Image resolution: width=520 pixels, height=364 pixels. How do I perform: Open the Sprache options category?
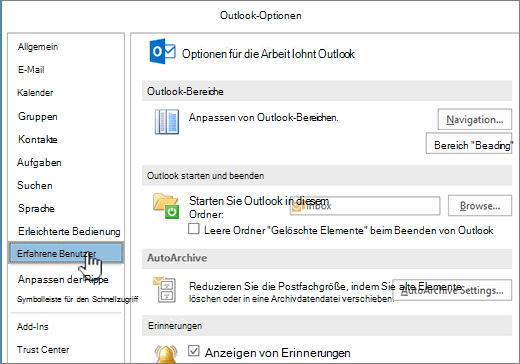point(36,208)
